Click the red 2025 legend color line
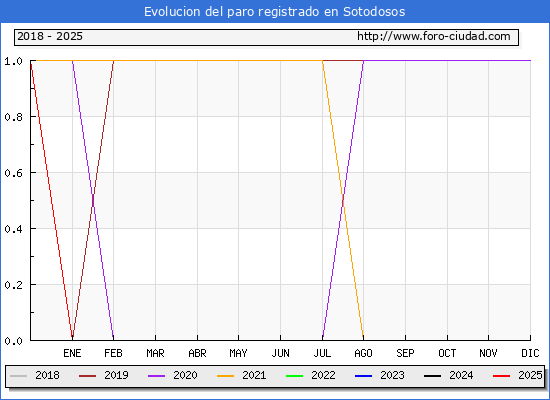This screenshot has height=400, width=550. (502, 376)
